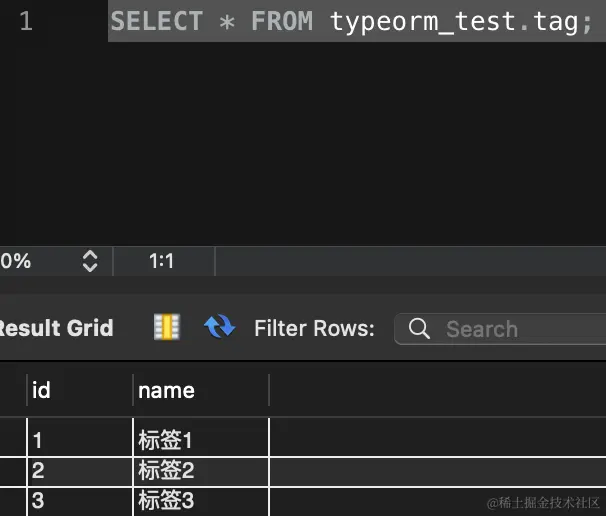Click the Filter Rows label
Image resolution: width=606 pixels, height=516 pixels.
click(x=314, y=328)
